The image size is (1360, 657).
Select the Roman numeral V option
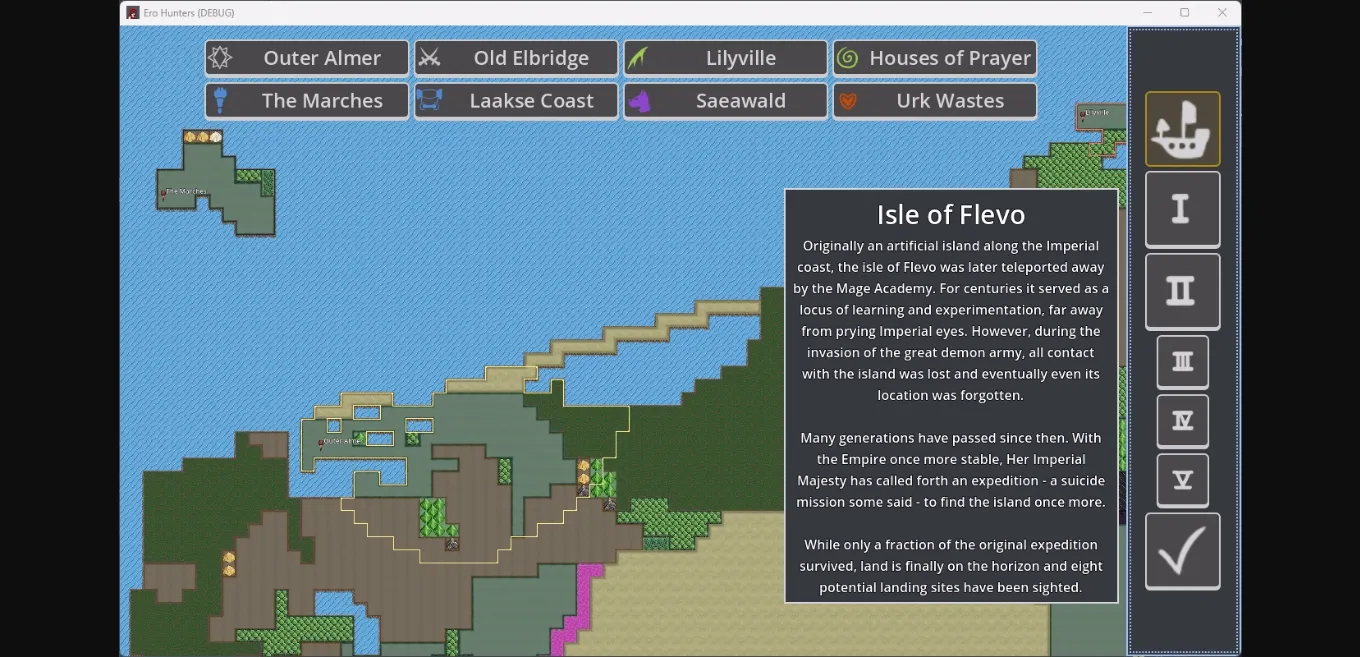(x=1182, y=481)
